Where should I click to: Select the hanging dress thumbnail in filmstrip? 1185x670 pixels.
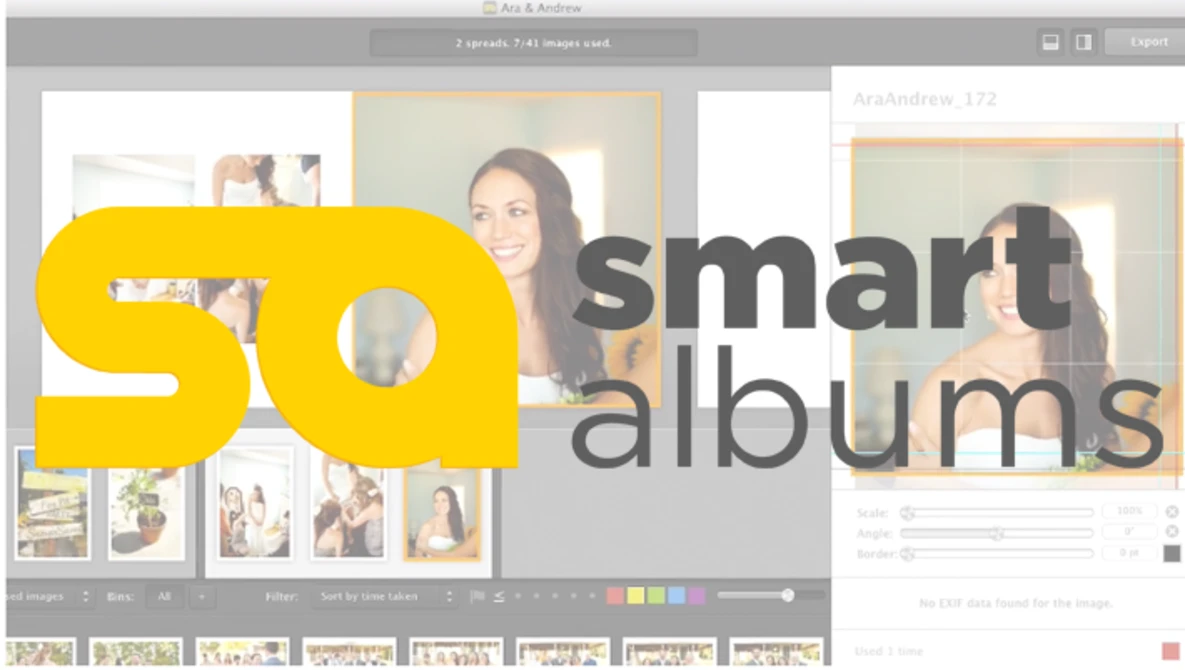click(254, 503)
